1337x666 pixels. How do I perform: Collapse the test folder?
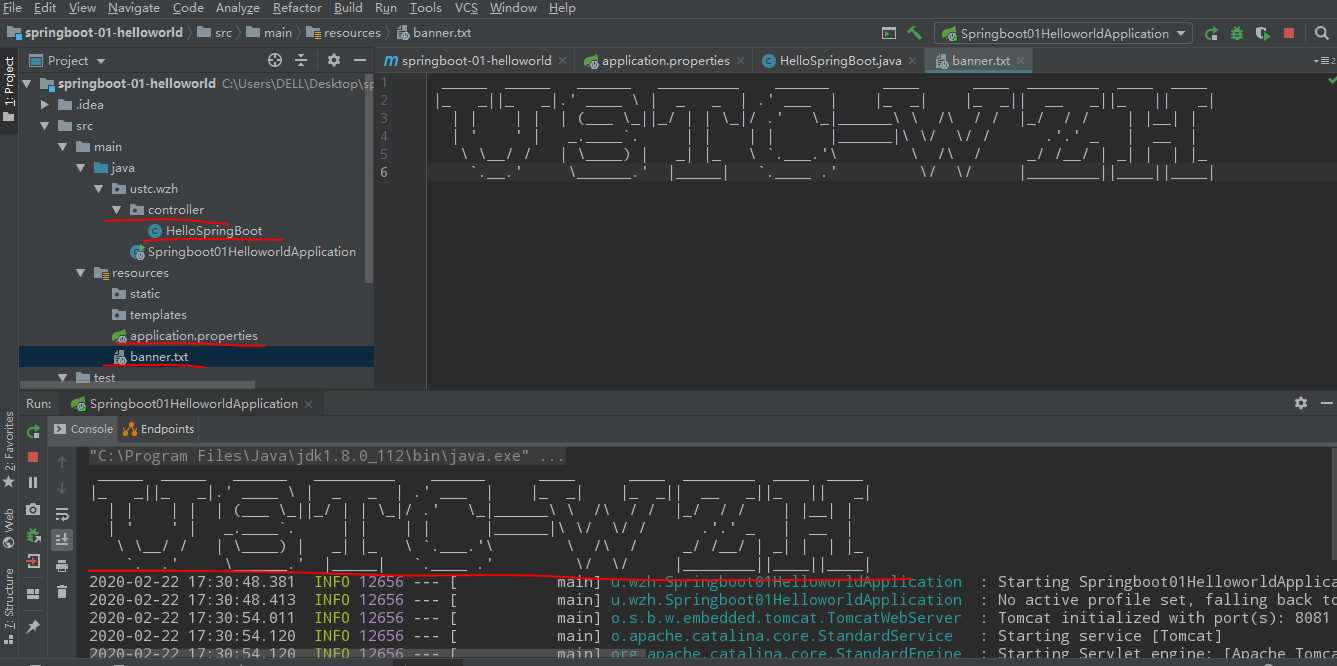[x=63, y=378]
